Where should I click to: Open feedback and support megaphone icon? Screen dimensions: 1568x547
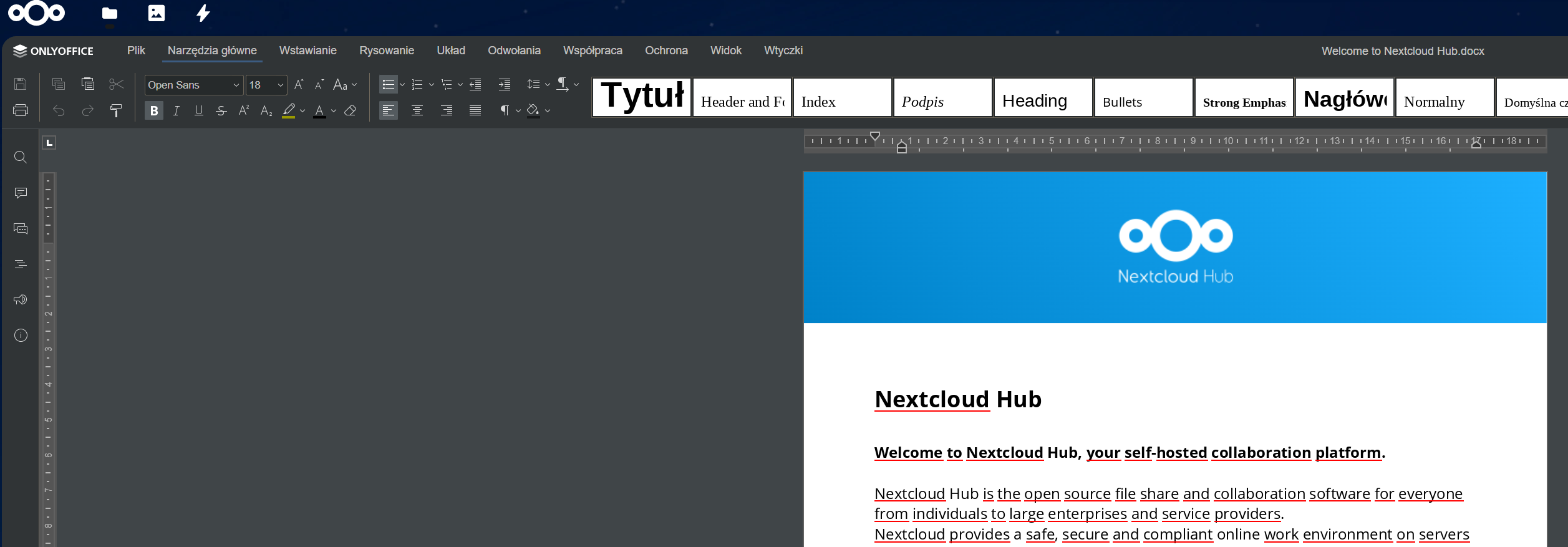pos(21,299)
